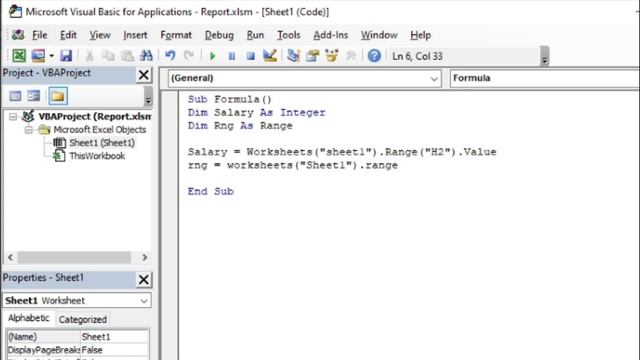Open the Sheet1 Worksheet object dropdown
The image size is (640, 360).
point(144,301)
